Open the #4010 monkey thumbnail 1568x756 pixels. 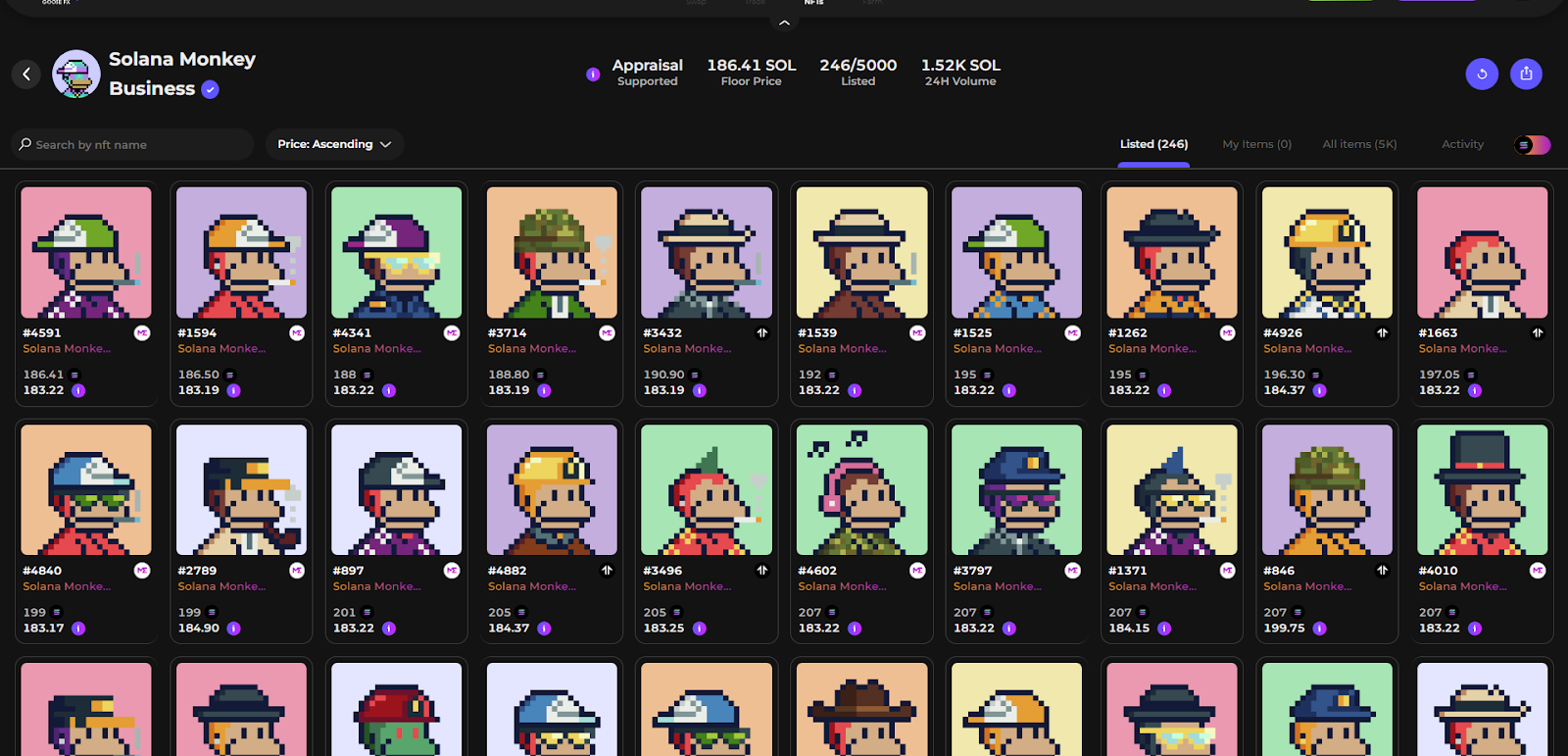coord(1482,490)
